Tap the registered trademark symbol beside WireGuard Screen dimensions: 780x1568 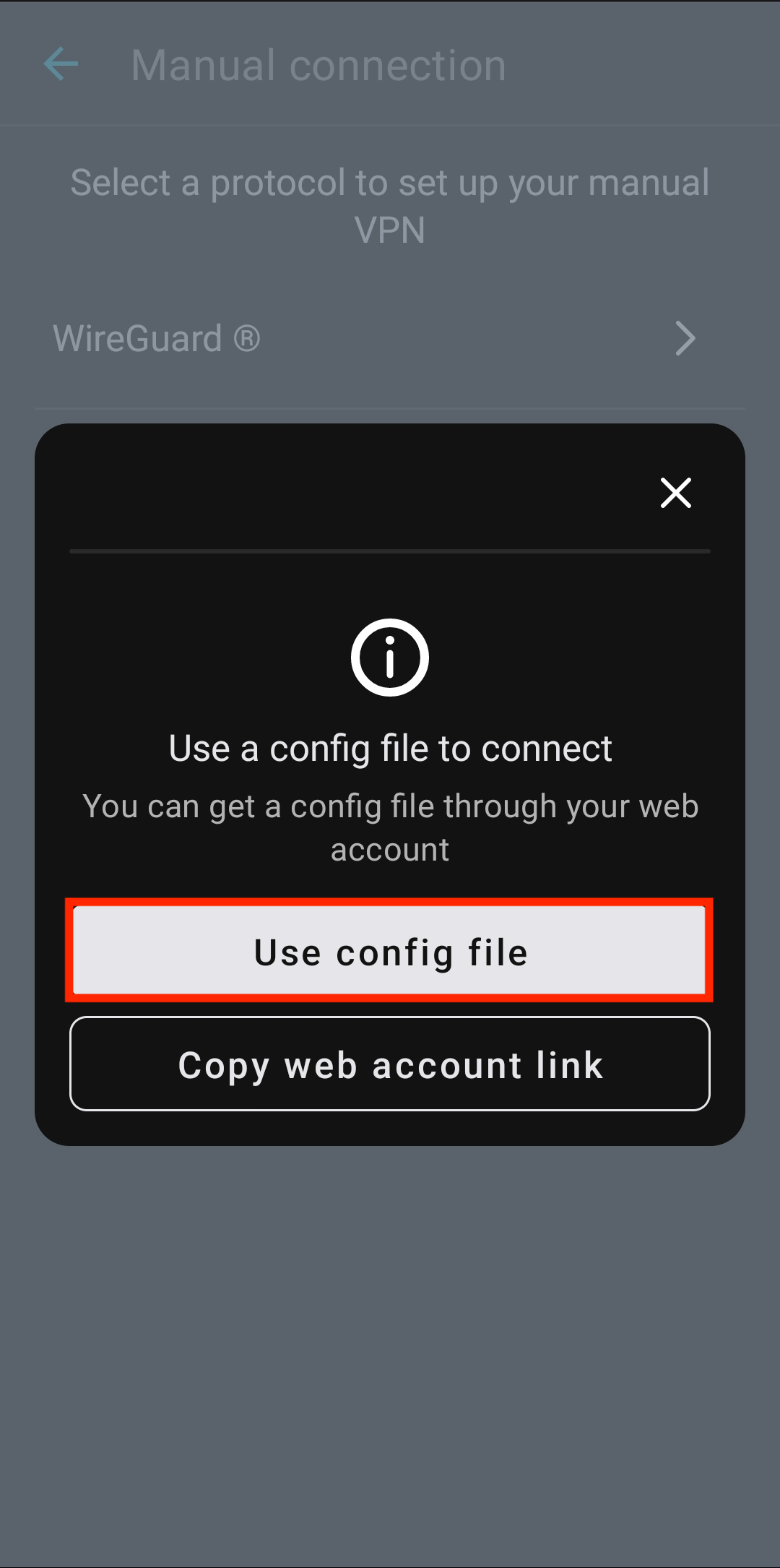(x=247, y=338)
